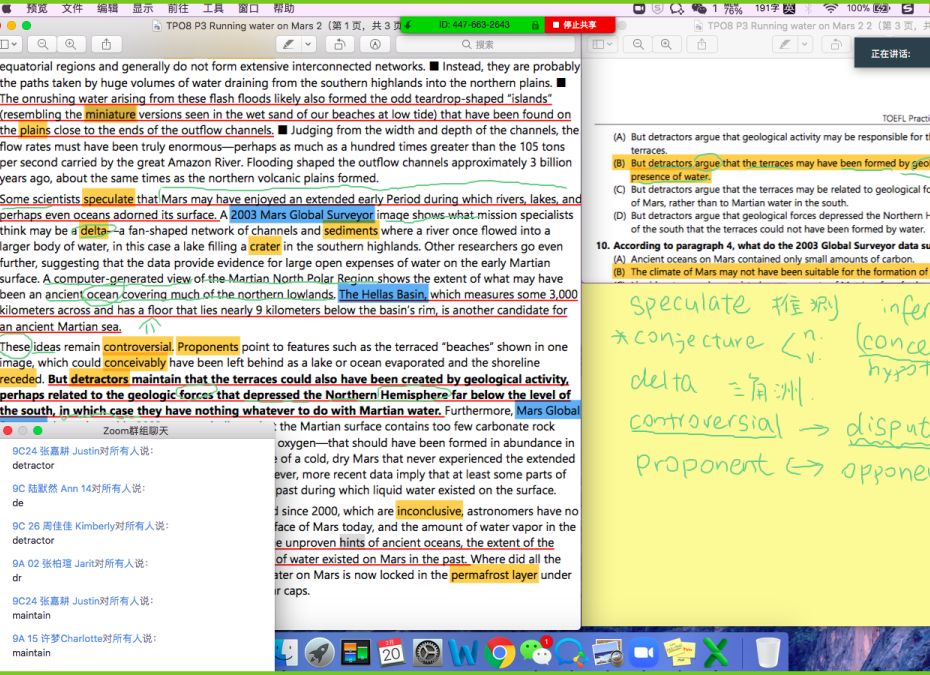Zoom out in the left Preview window
Viewport: 930px width, 675px height.
point(43,44)
